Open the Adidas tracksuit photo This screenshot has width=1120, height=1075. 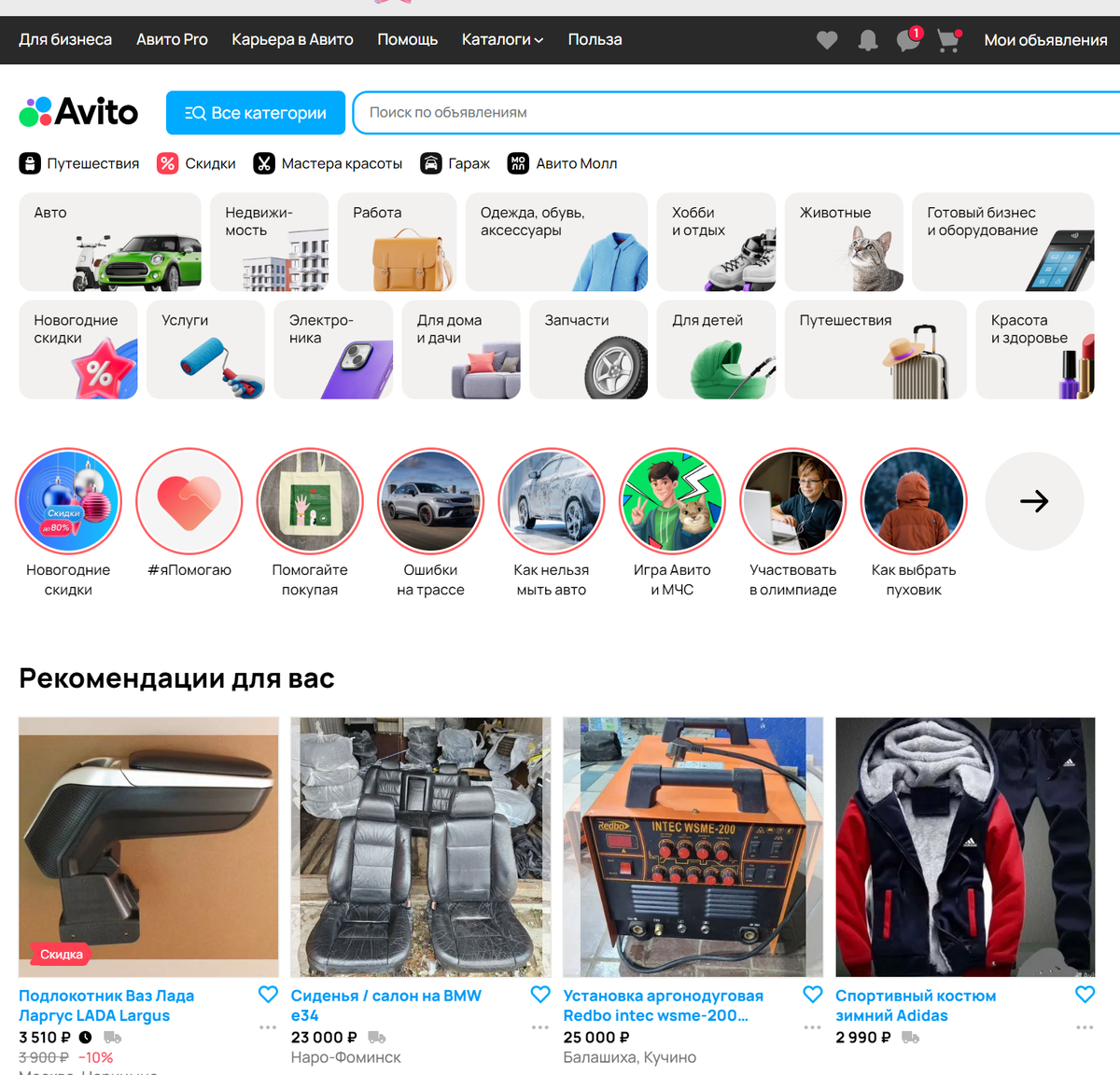(x=965, y=847)
